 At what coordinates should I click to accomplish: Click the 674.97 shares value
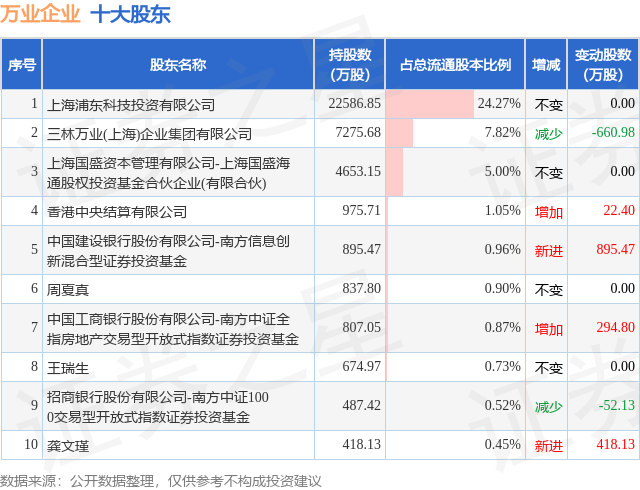click(361, 367)
